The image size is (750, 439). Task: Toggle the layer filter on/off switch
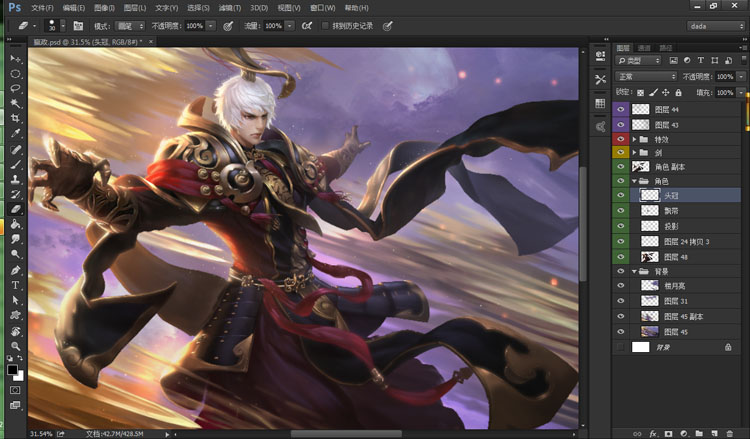point(744,60)
